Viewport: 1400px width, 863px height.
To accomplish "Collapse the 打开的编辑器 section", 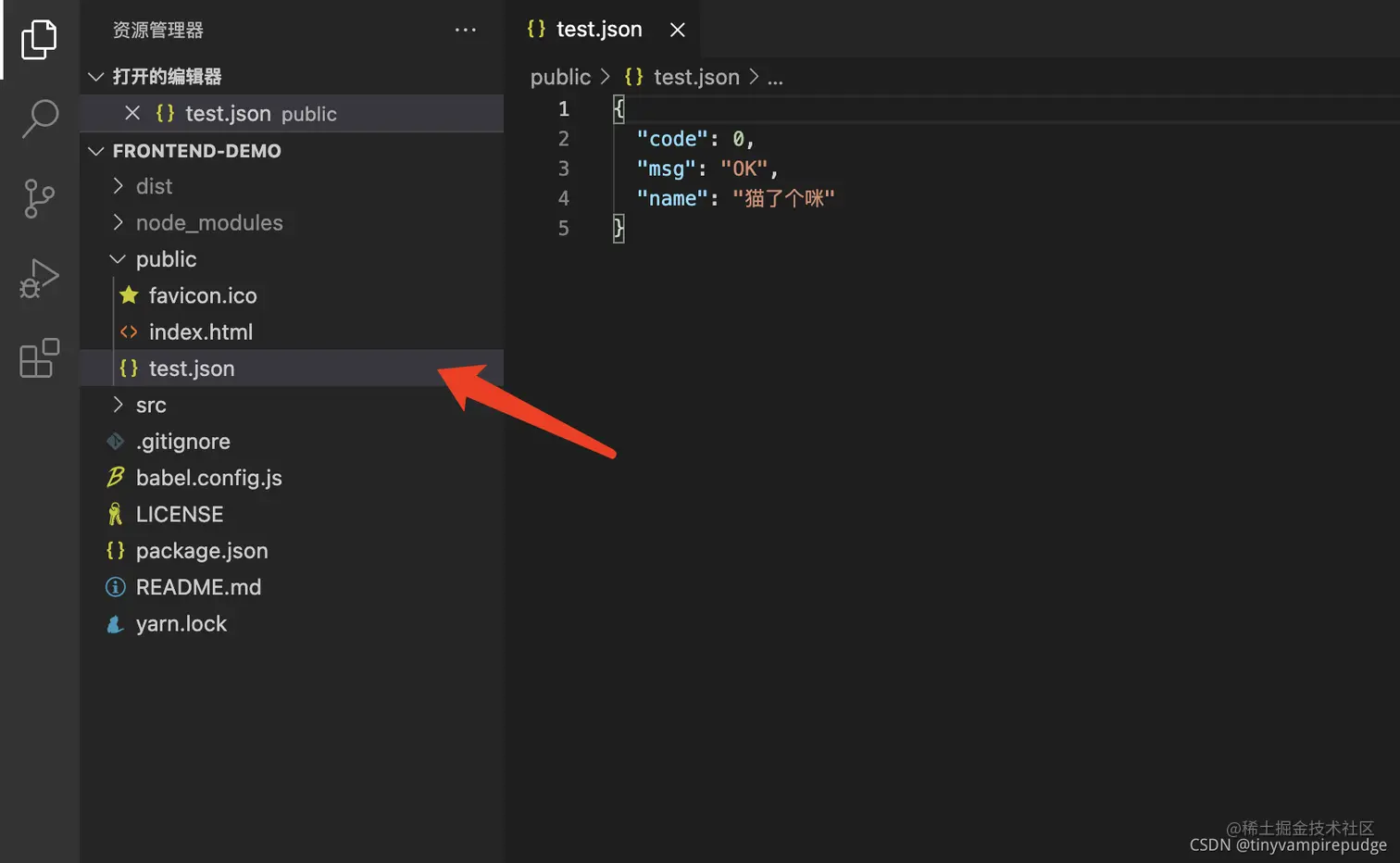I will click(96, 76).
